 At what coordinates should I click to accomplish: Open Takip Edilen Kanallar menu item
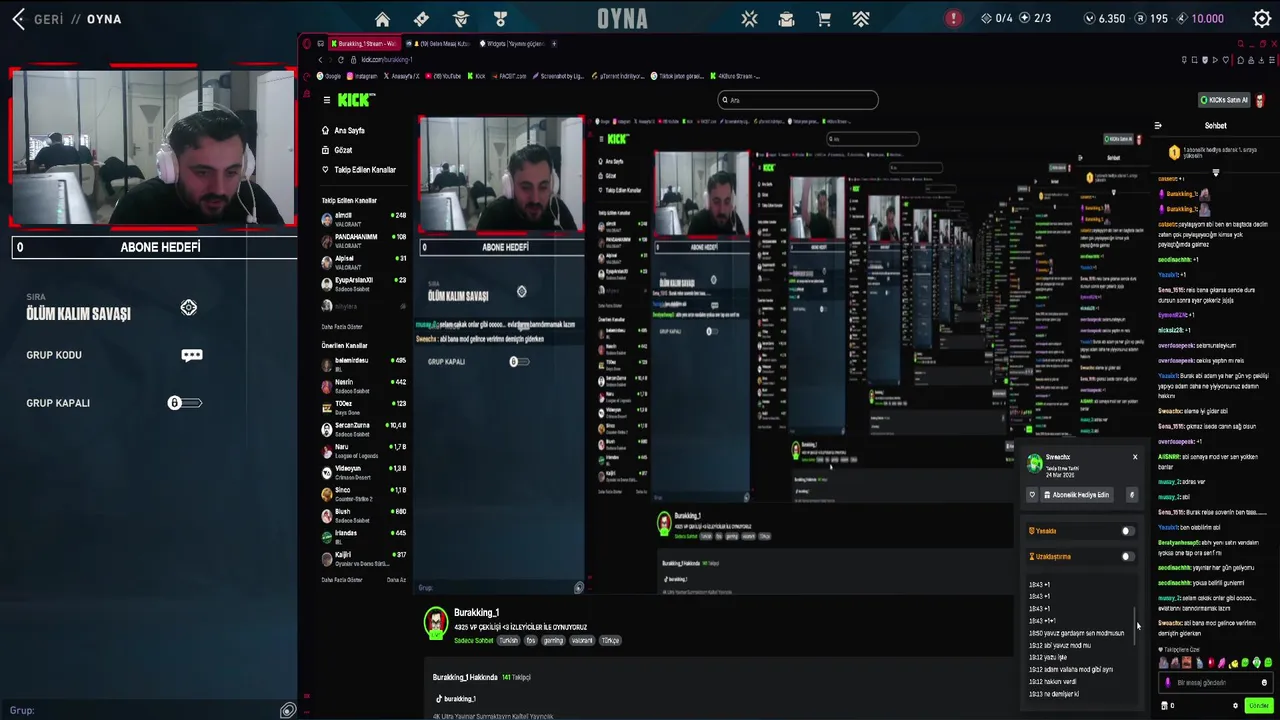click(358, 170)
